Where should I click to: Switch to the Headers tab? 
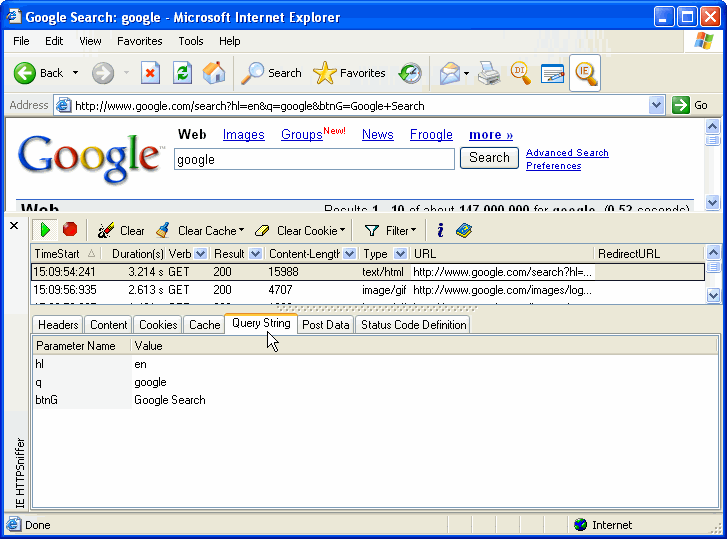[58, 324]
